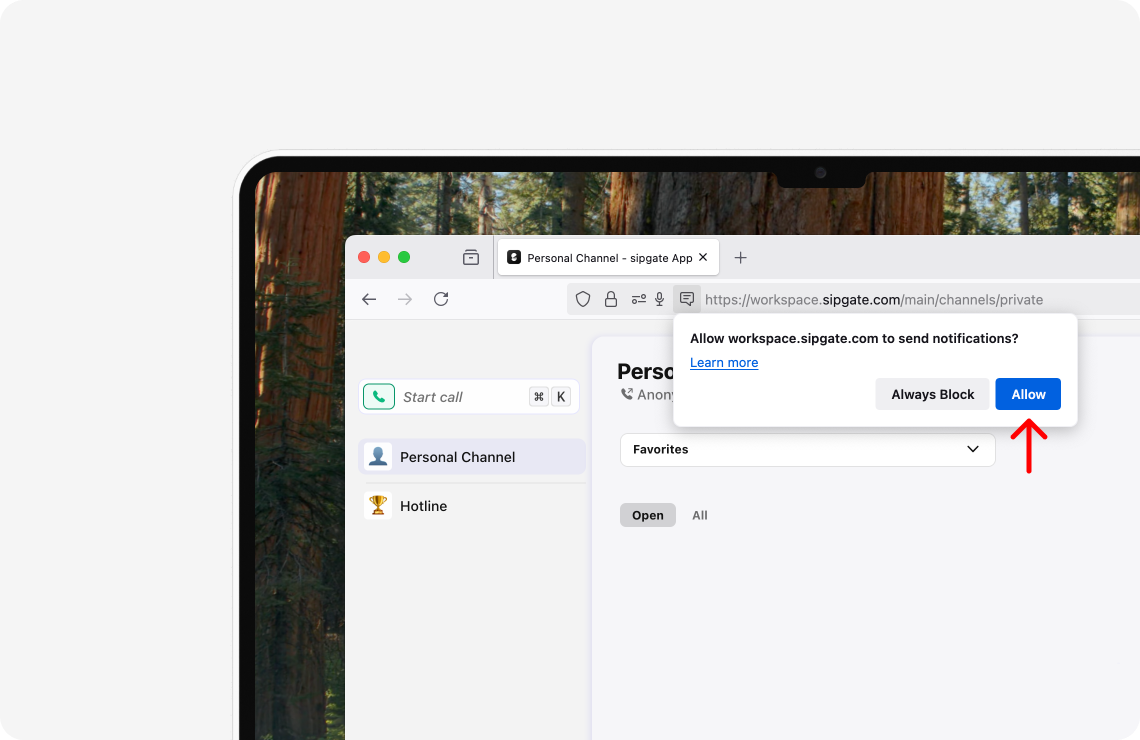
Task: Reload the page with the refresh icon
Action: (x=441, y=299)
